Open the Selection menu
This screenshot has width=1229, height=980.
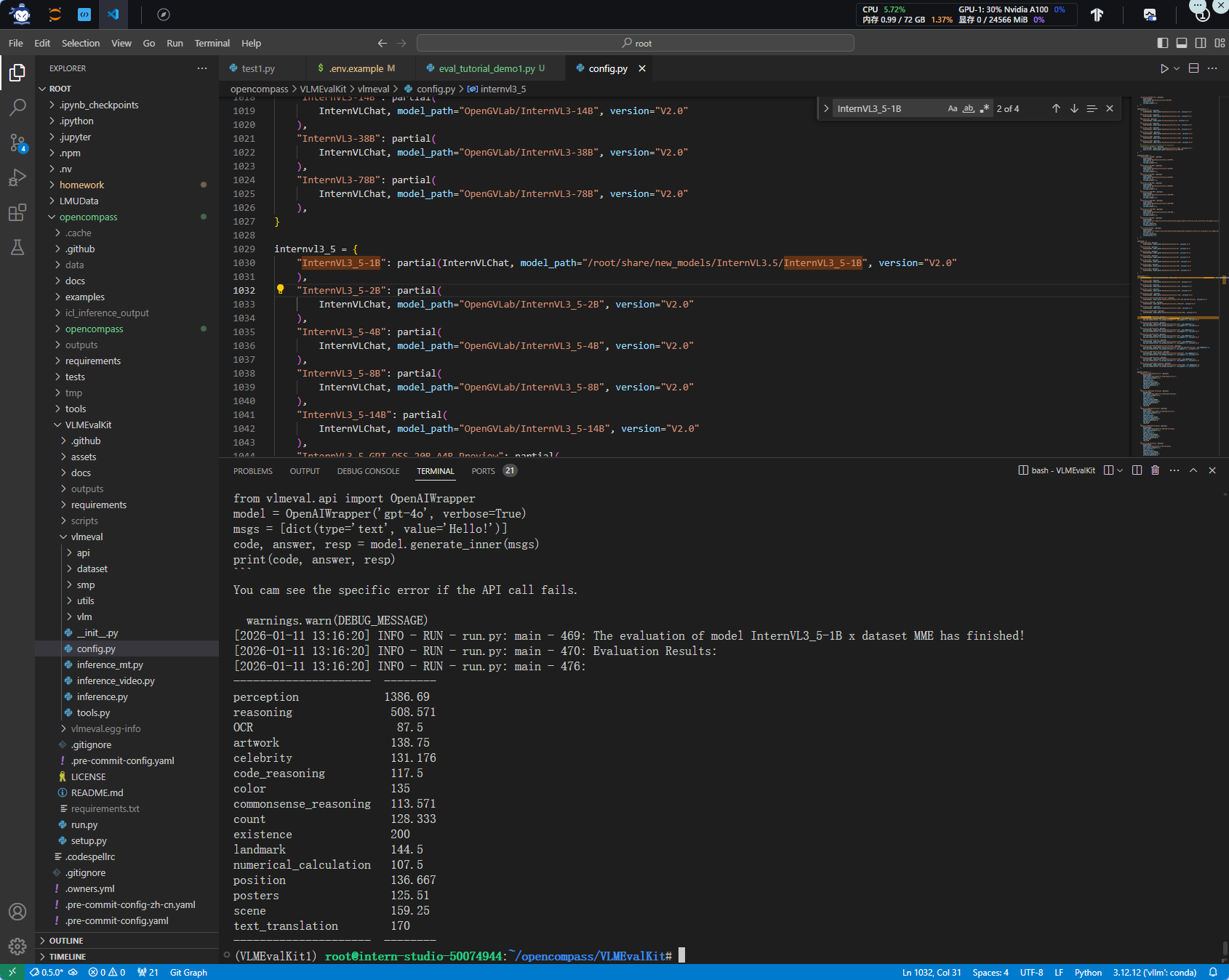tap(81, 44)
